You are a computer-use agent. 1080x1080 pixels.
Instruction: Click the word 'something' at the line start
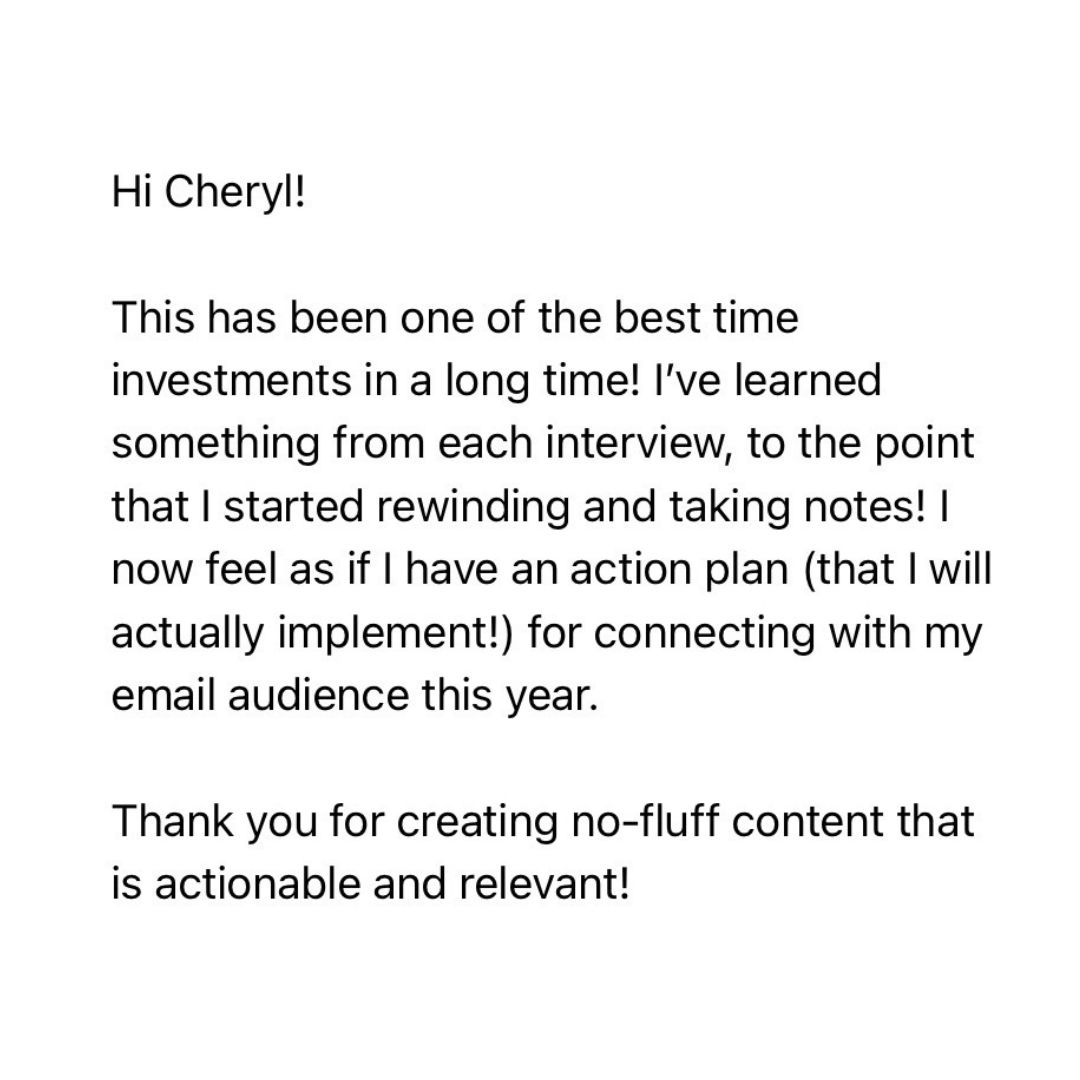(216, 444)
